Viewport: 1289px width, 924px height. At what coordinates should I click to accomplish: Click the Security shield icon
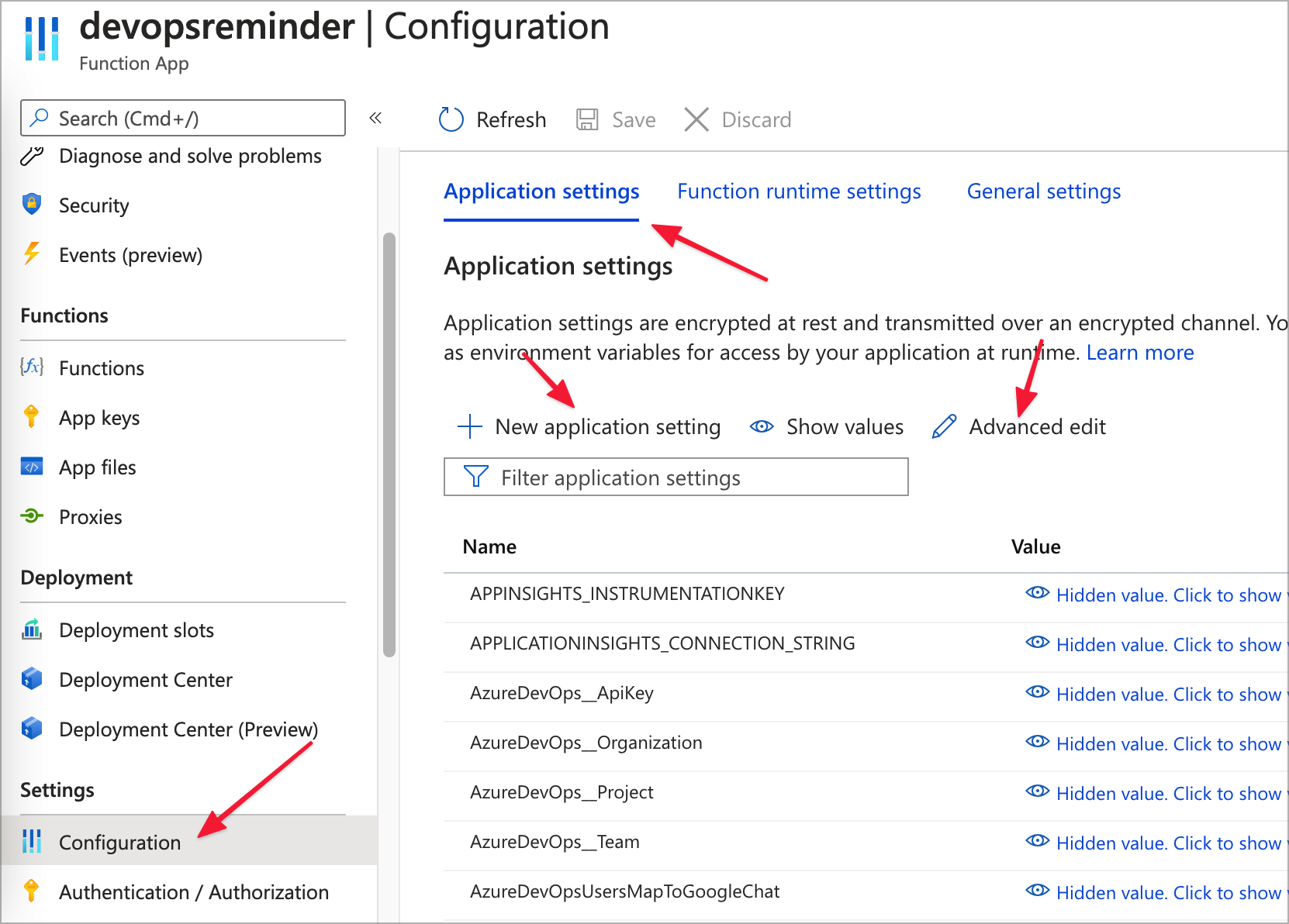[32, 204]
